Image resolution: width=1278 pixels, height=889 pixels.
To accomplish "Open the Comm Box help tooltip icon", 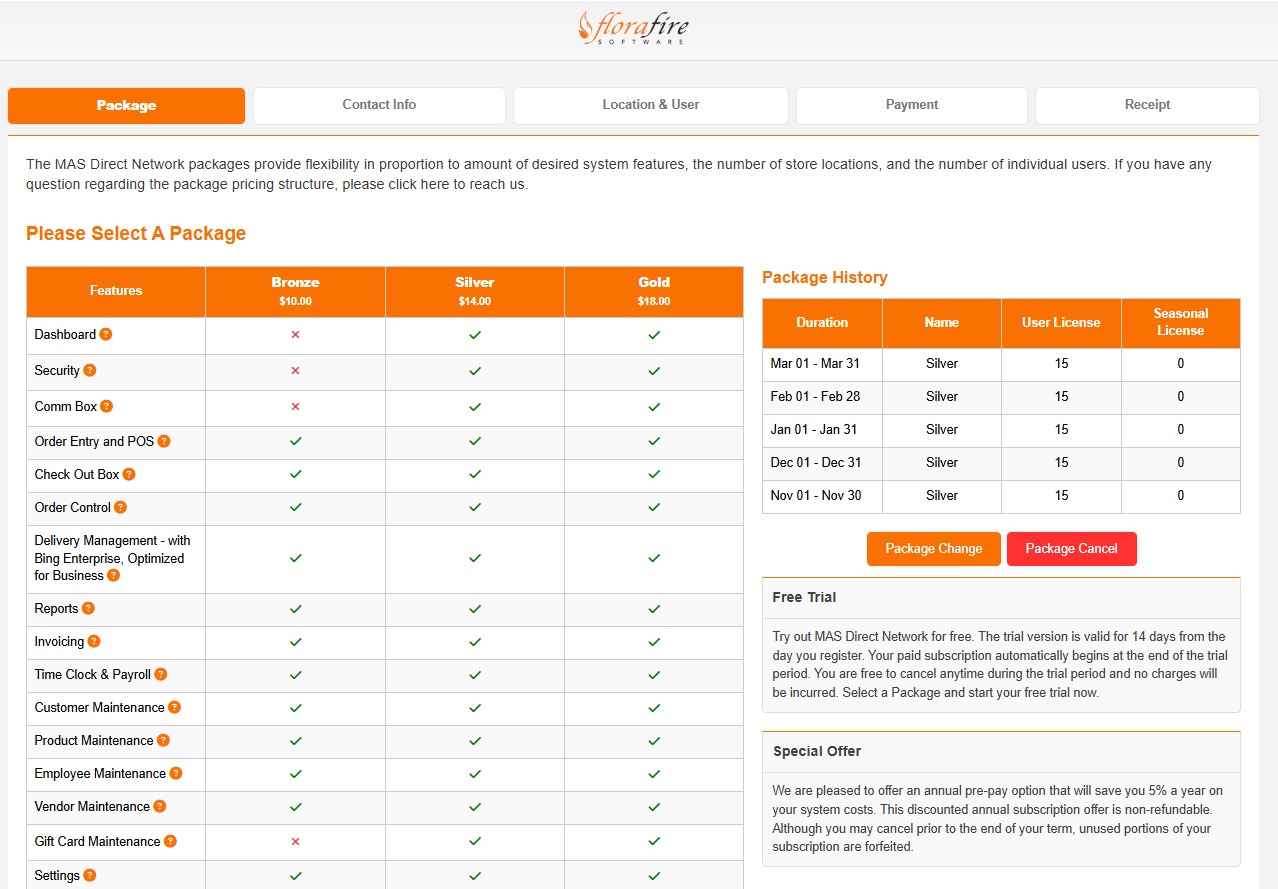I will [107, 406].
